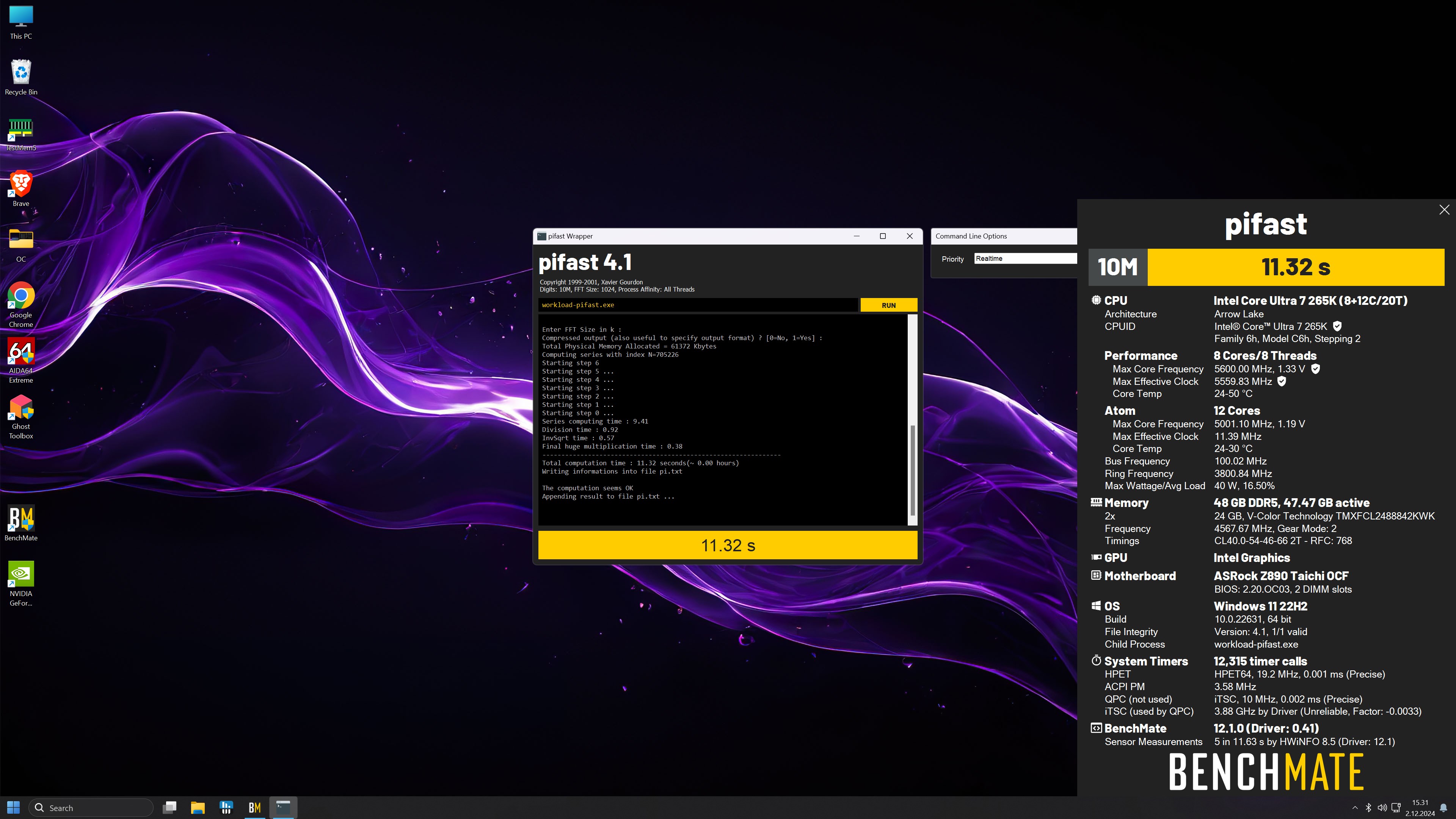This screenshot has height=819, width=1456.
Task: Click the GPU section icon
Action: click(1096, 557)
